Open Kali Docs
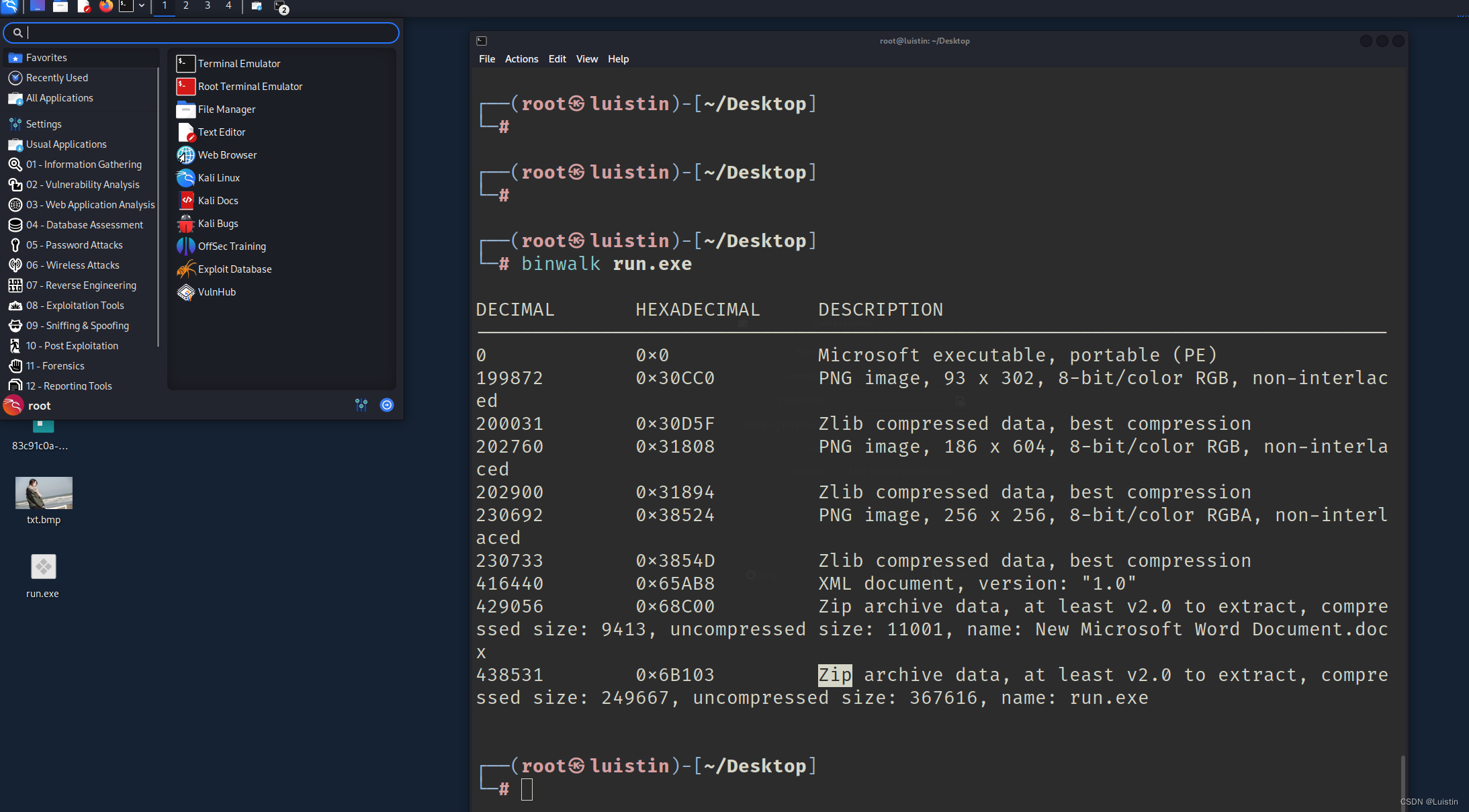1469x812 pixels. tap(218, 200)
